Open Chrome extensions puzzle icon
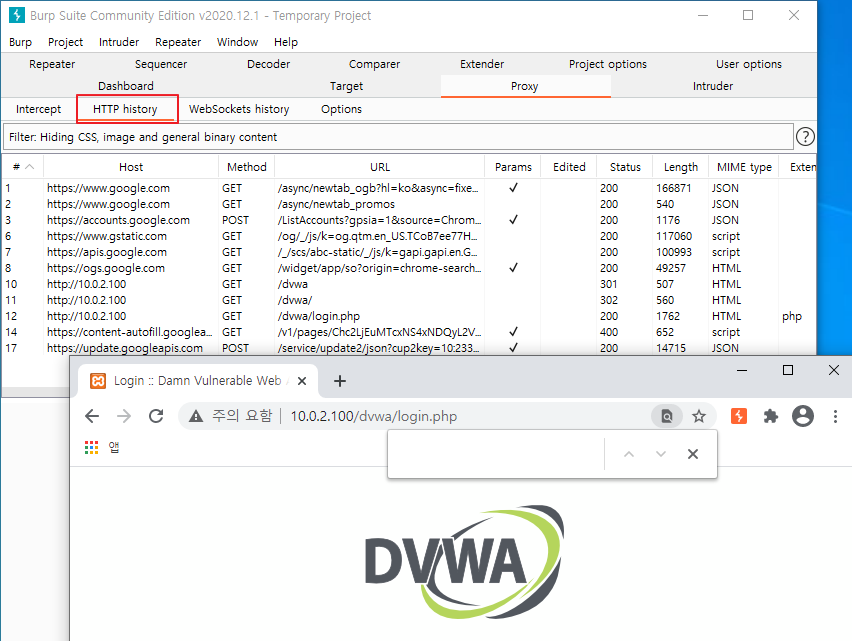This screenshot has width=852, height=641. point(770,416)
